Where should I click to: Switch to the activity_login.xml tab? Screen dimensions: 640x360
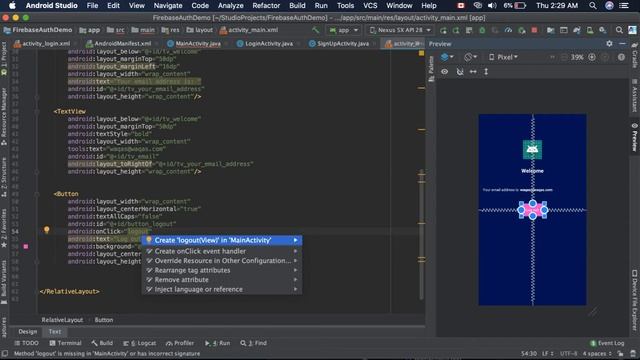coord(42,44)
